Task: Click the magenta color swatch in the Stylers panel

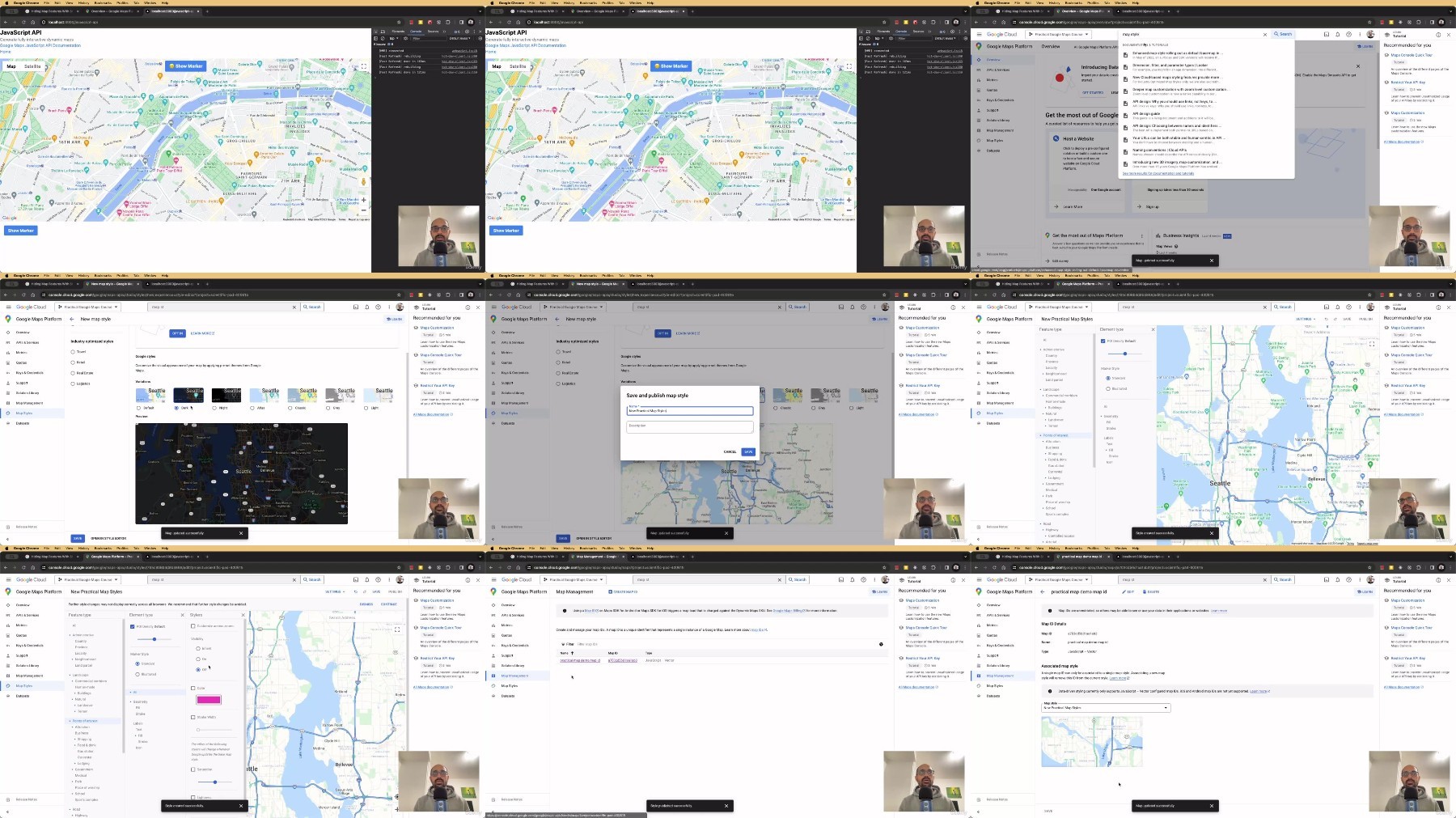Action: tap(209, 700)
